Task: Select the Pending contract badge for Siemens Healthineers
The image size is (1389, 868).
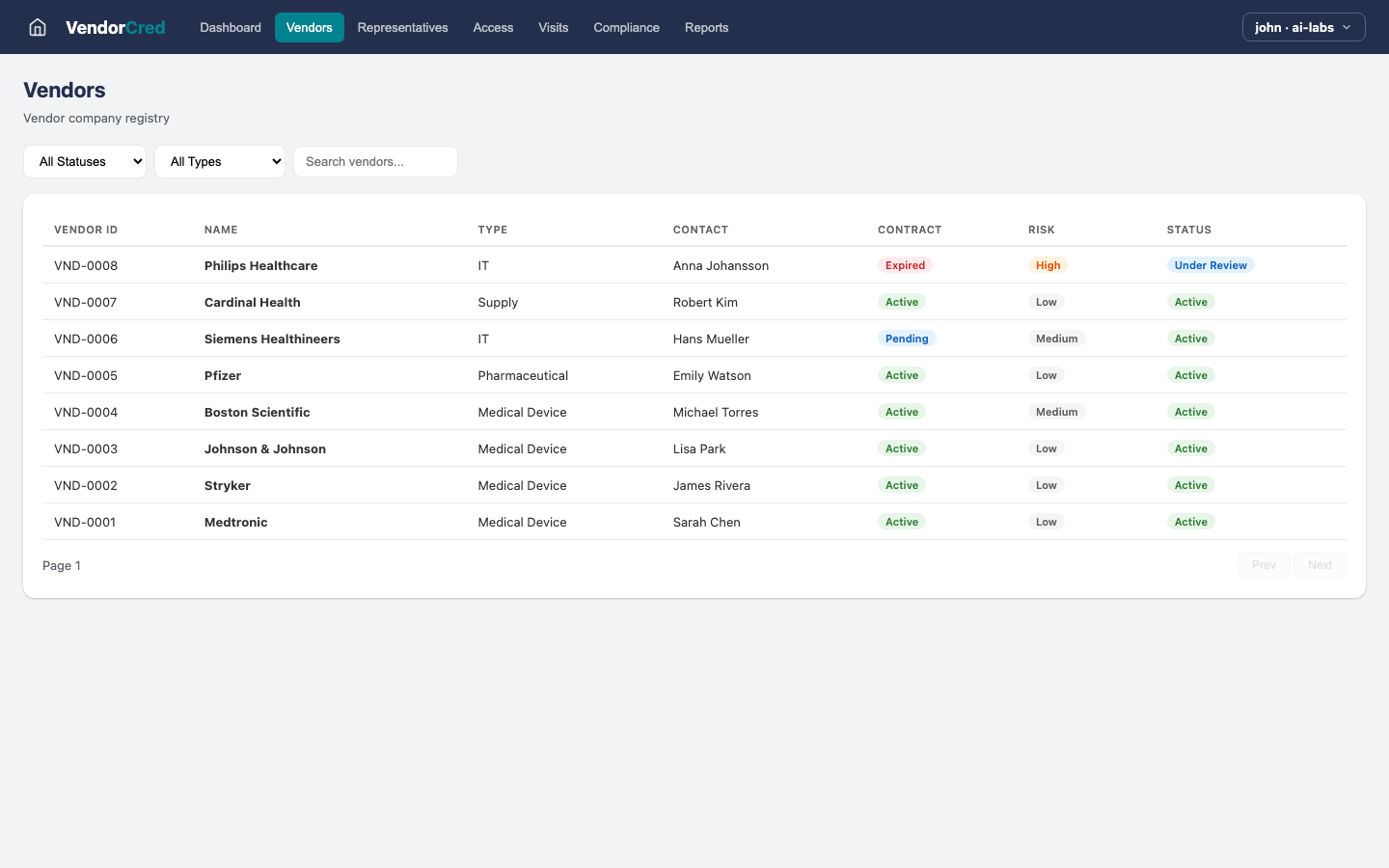Action: tap(907, 339)
